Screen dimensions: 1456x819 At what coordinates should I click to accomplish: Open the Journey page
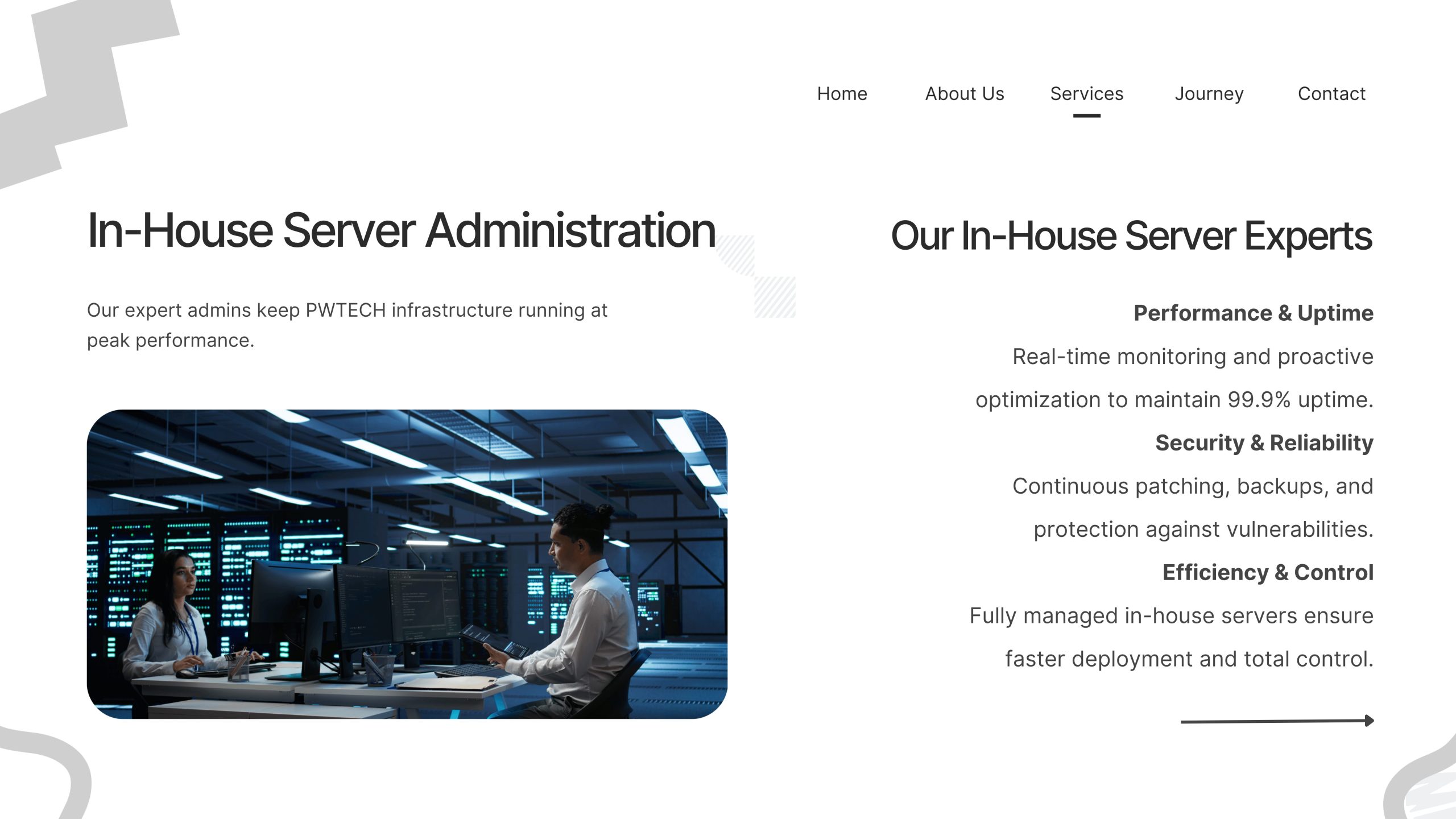point(1209,93)
